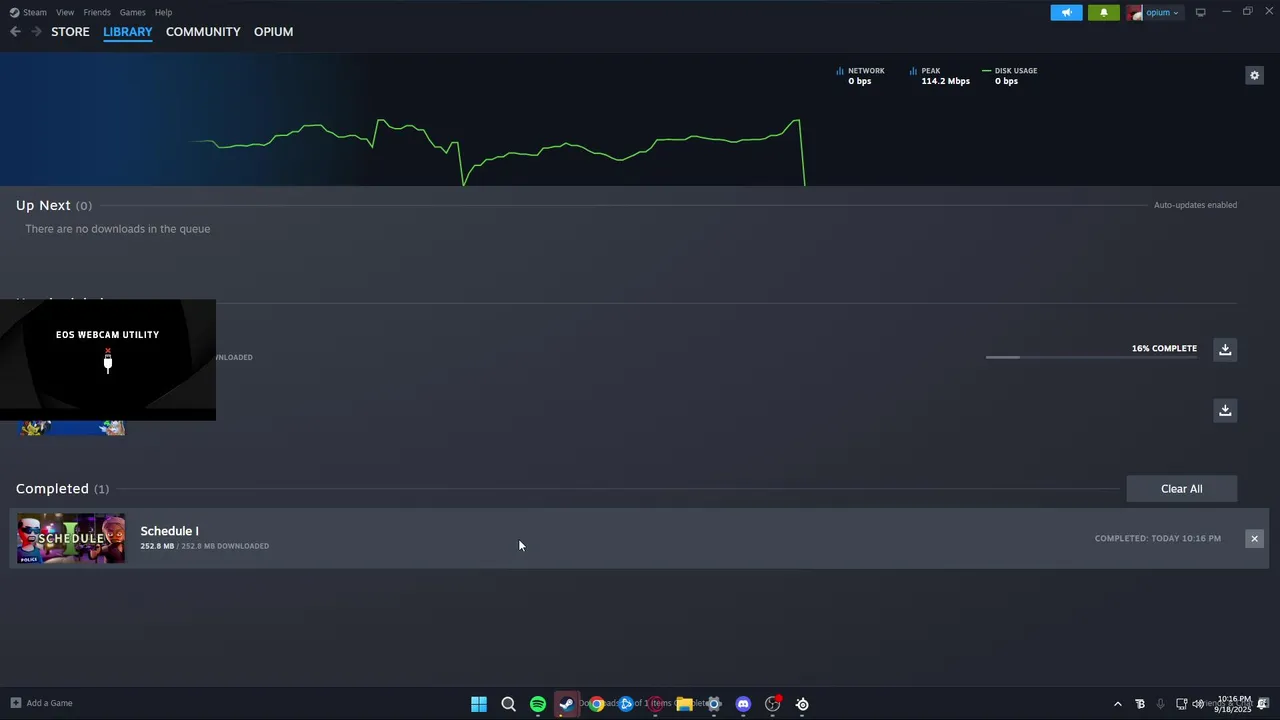
Task: Click the EOS Webcam Utility overlay window
Action: tap(107, 360)
